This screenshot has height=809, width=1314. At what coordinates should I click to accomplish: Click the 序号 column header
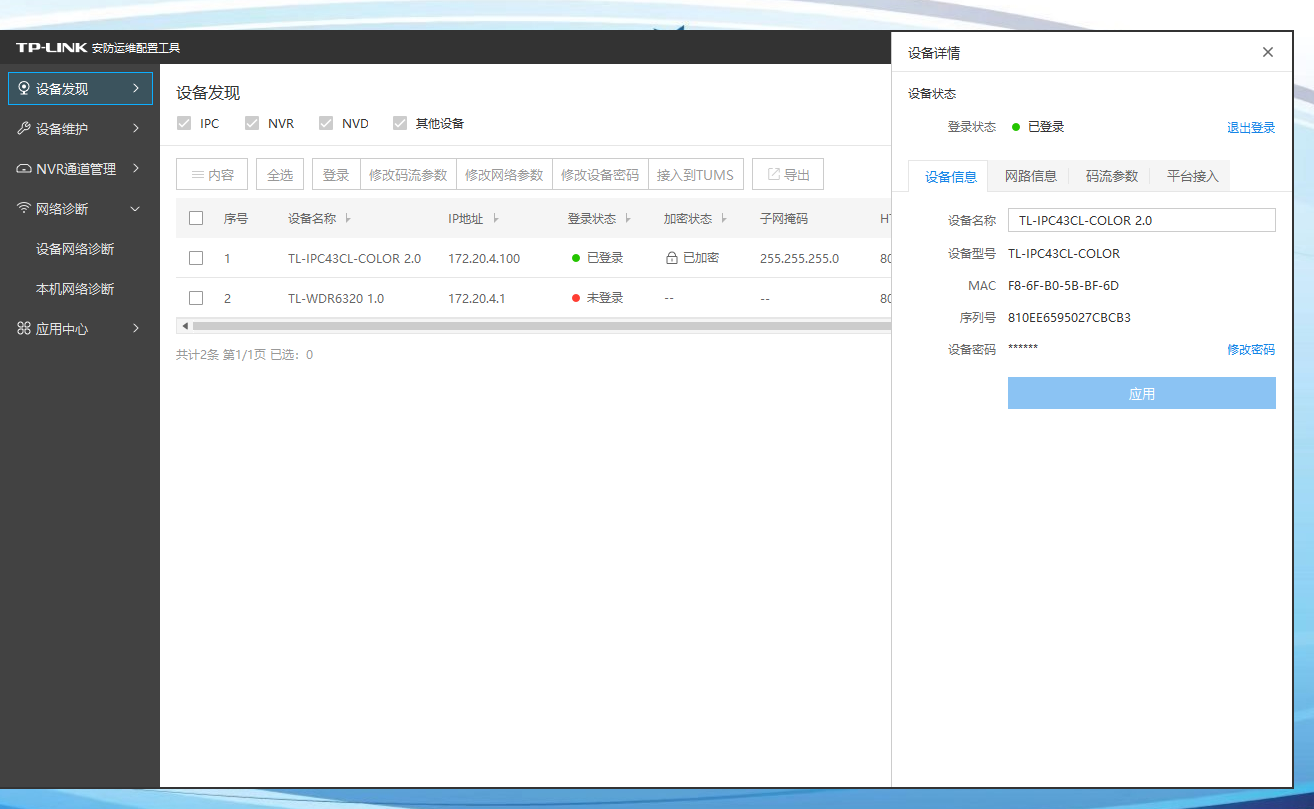click(236, 218)
